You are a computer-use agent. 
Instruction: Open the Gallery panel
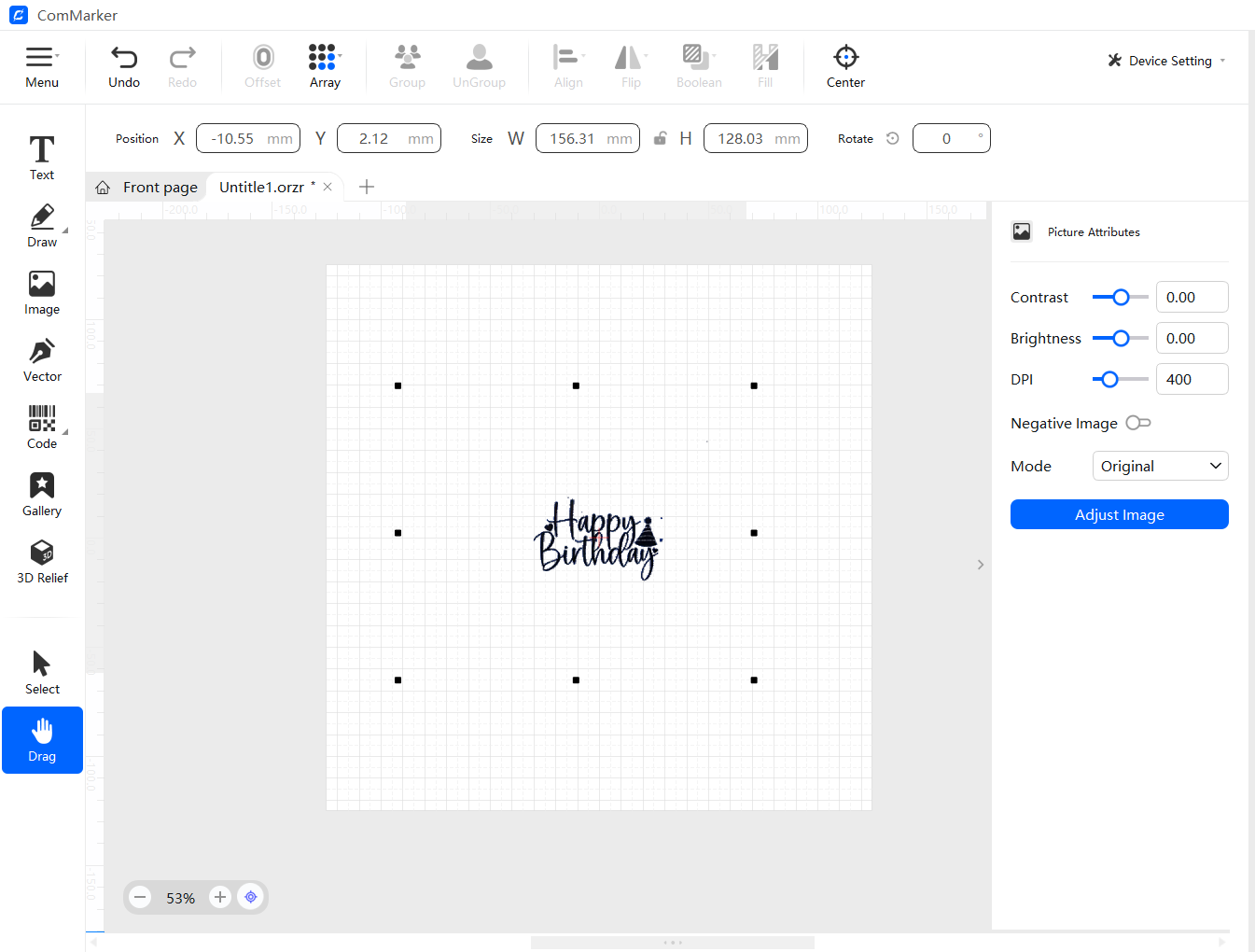(41, 492)
